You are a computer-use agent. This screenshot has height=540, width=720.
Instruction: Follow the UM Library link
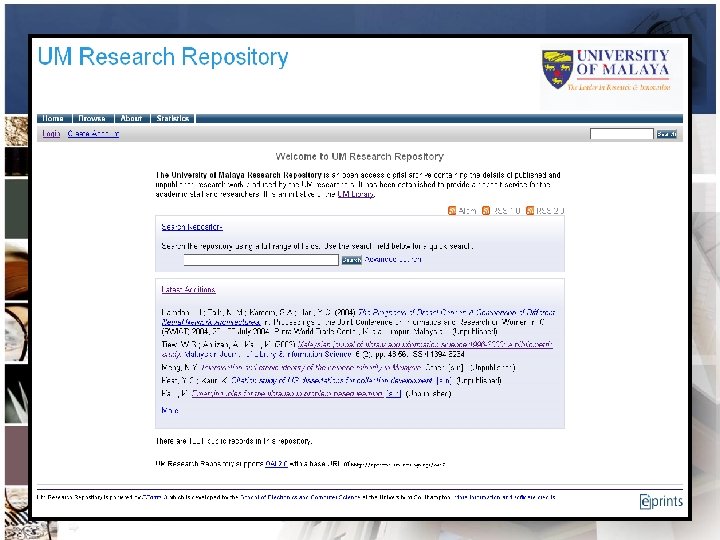tap(356, 194)
